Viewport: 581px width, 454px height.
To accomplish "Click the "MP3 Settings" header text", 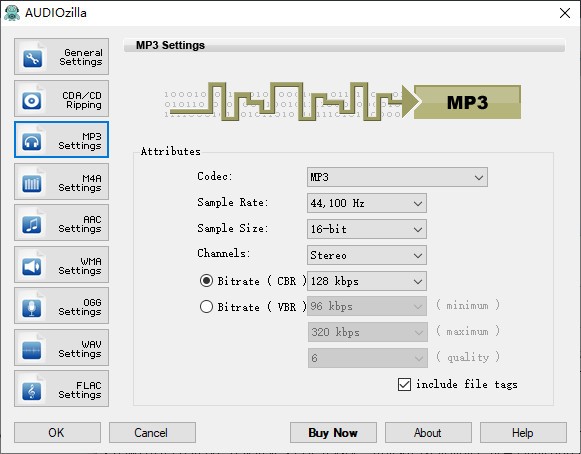I will (x=170, y=45).
